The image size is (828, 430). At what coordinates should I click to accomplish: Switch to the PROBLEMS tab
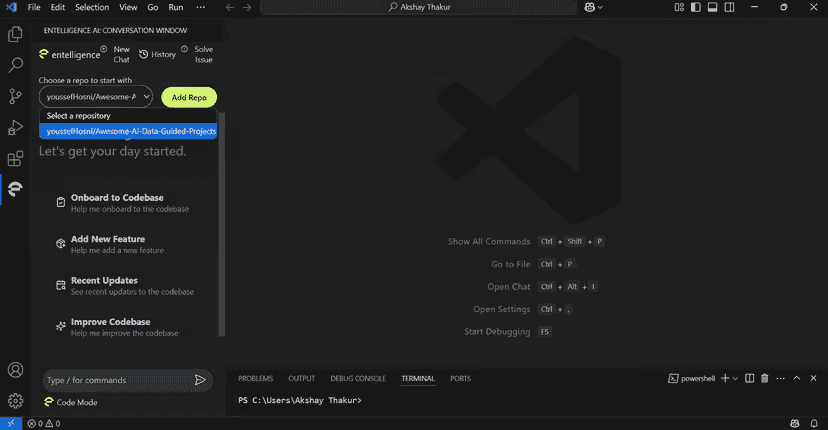(256, 379)
